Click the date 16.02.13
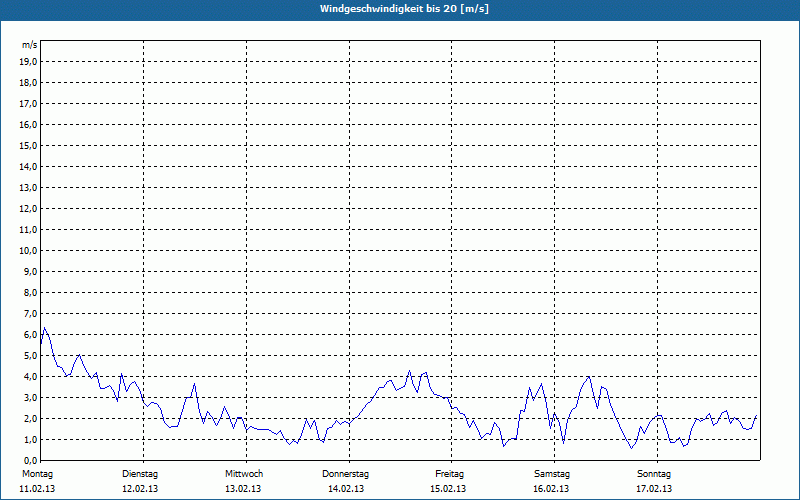The height and width of the screenshot is (500, 800). [x=551, y=489]
